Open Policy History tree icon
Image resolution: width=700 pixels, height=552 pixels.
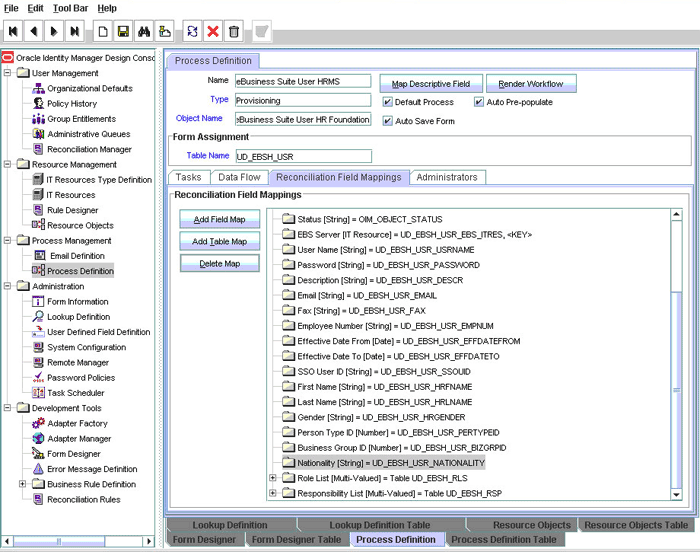pos(38,104)
